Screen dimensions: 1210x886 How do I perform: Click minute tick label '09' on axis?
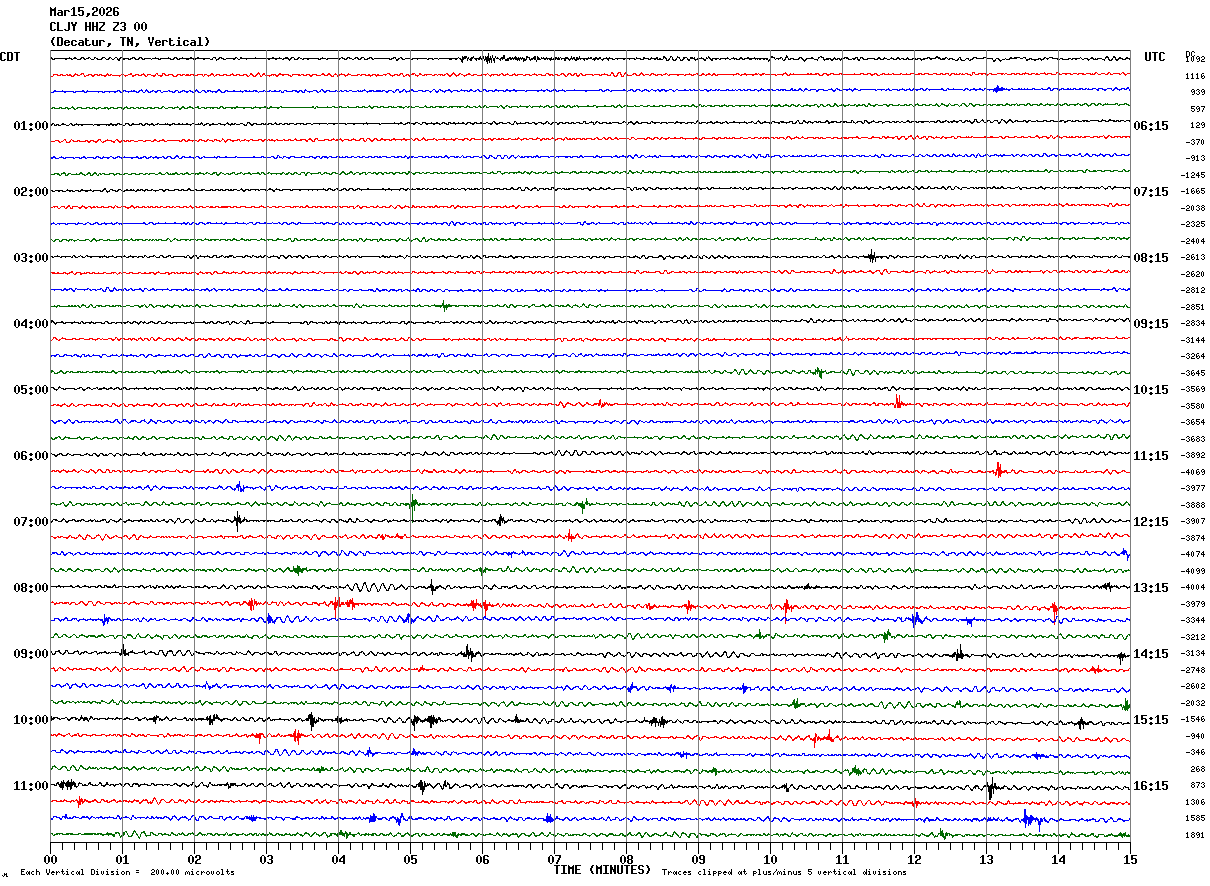pos(698,859)
